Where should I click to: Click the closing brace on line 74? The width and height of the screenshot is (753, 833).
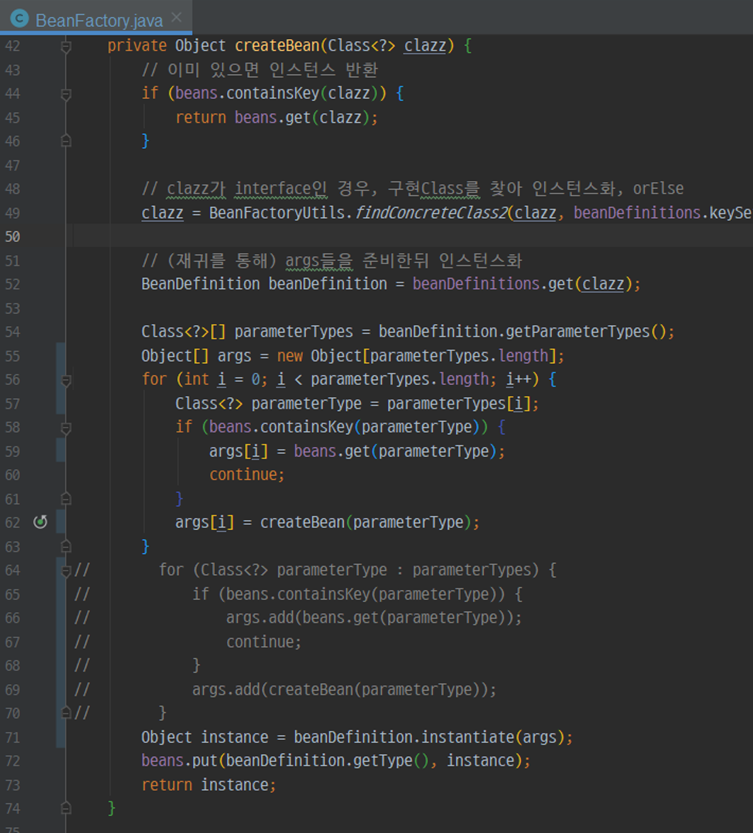pos(112,808)
